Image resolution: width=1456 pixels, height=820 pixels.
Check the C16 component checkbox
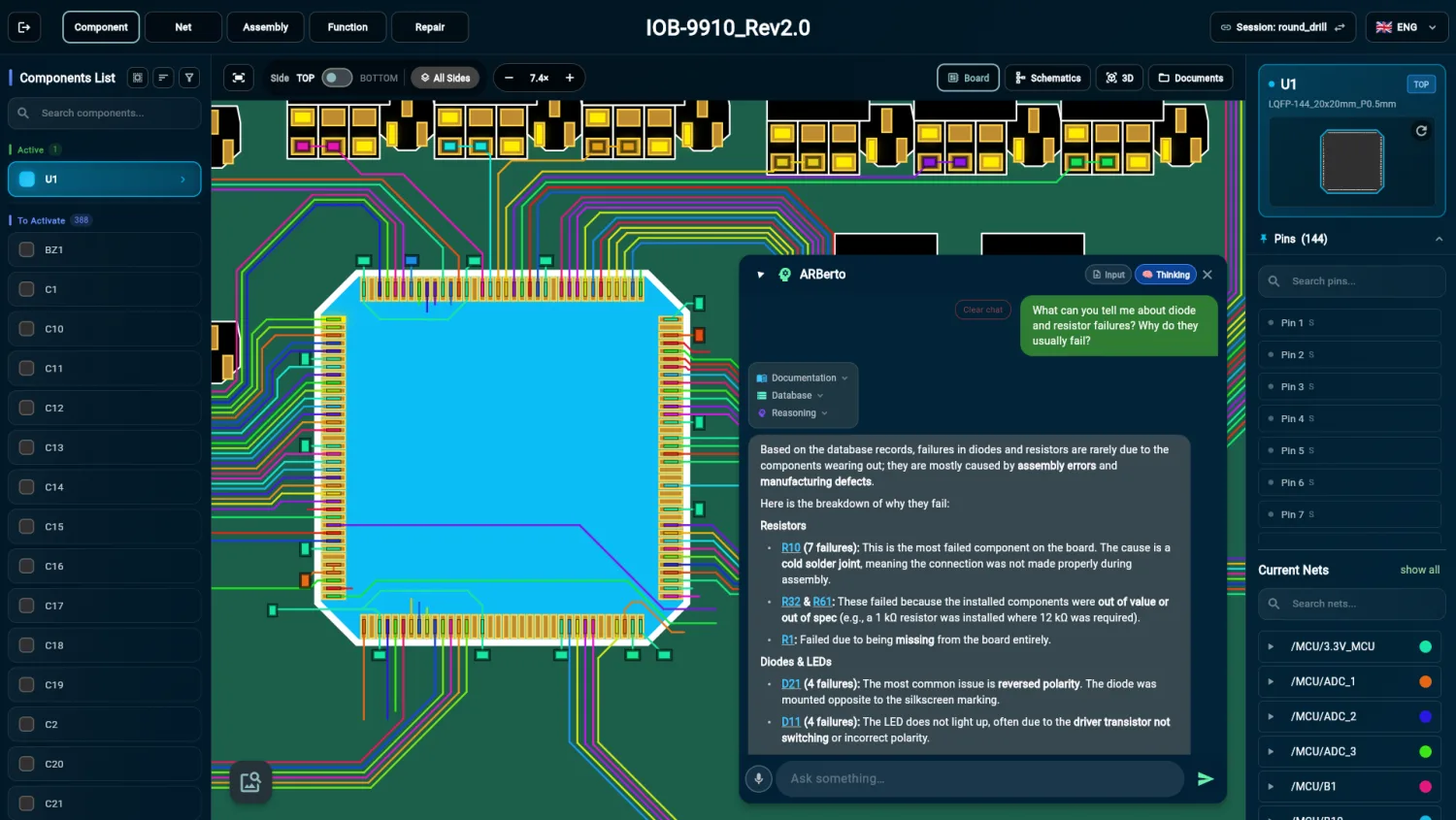27,566
